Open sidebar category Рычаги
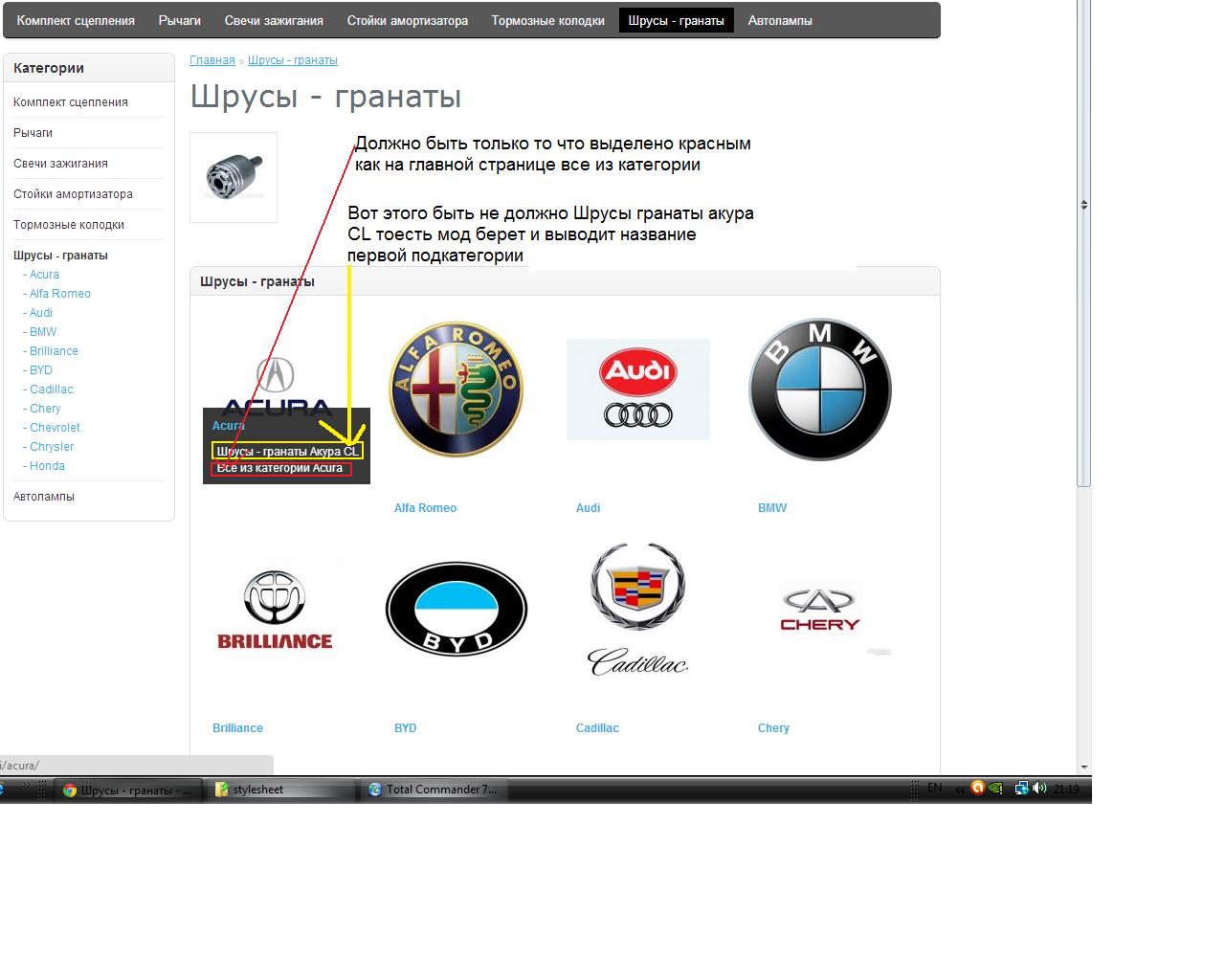 [33, 133]
